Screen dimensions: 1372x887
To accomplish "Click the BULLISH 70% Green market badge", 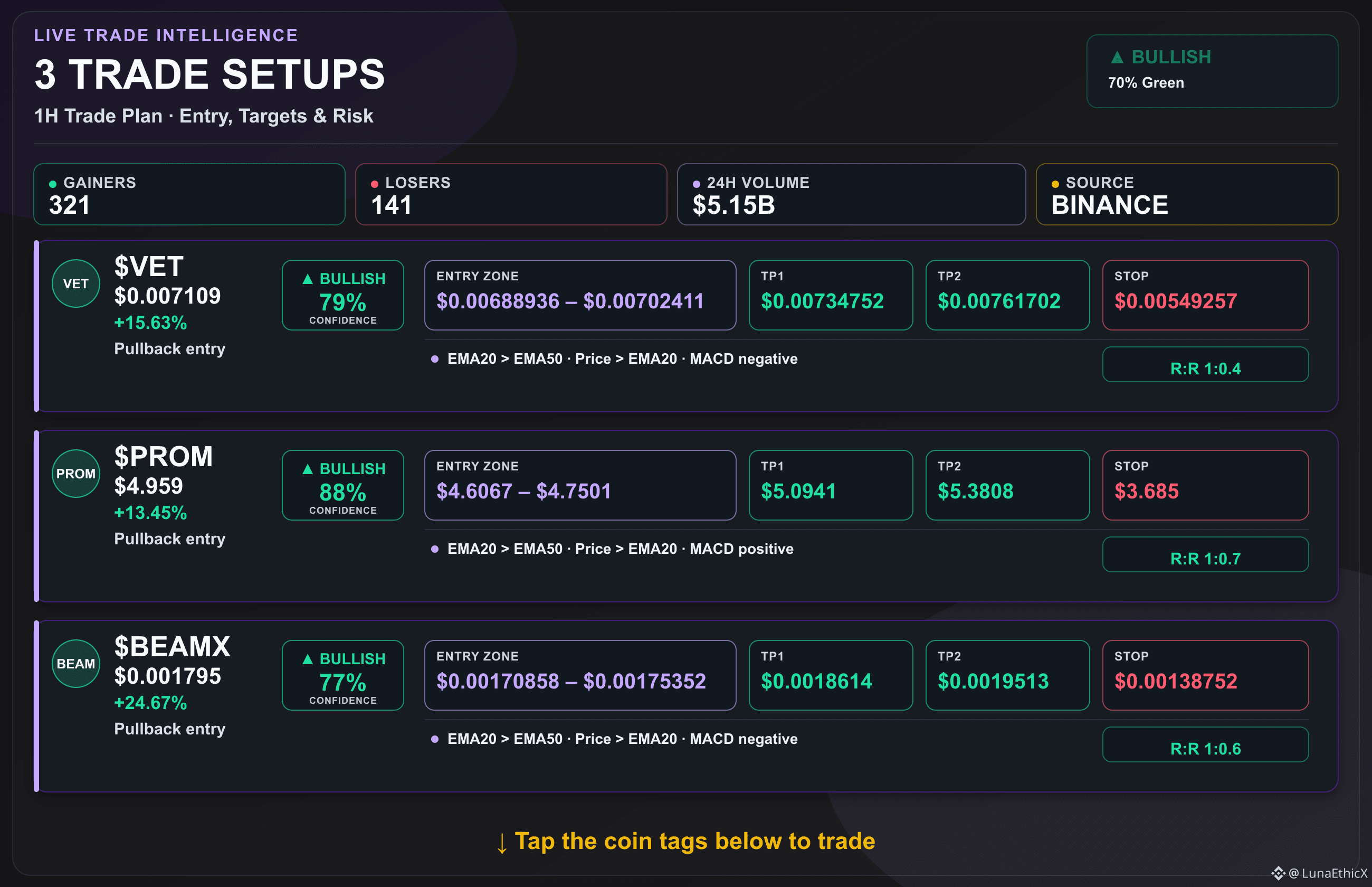I will (1212, 71).
